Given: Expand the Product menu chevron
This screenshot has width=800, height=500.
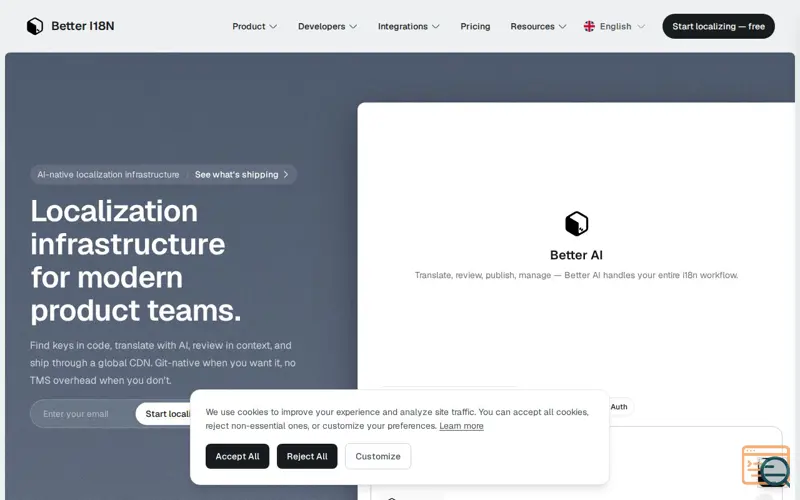Looking at the screenshot, I should coord(273,27).
